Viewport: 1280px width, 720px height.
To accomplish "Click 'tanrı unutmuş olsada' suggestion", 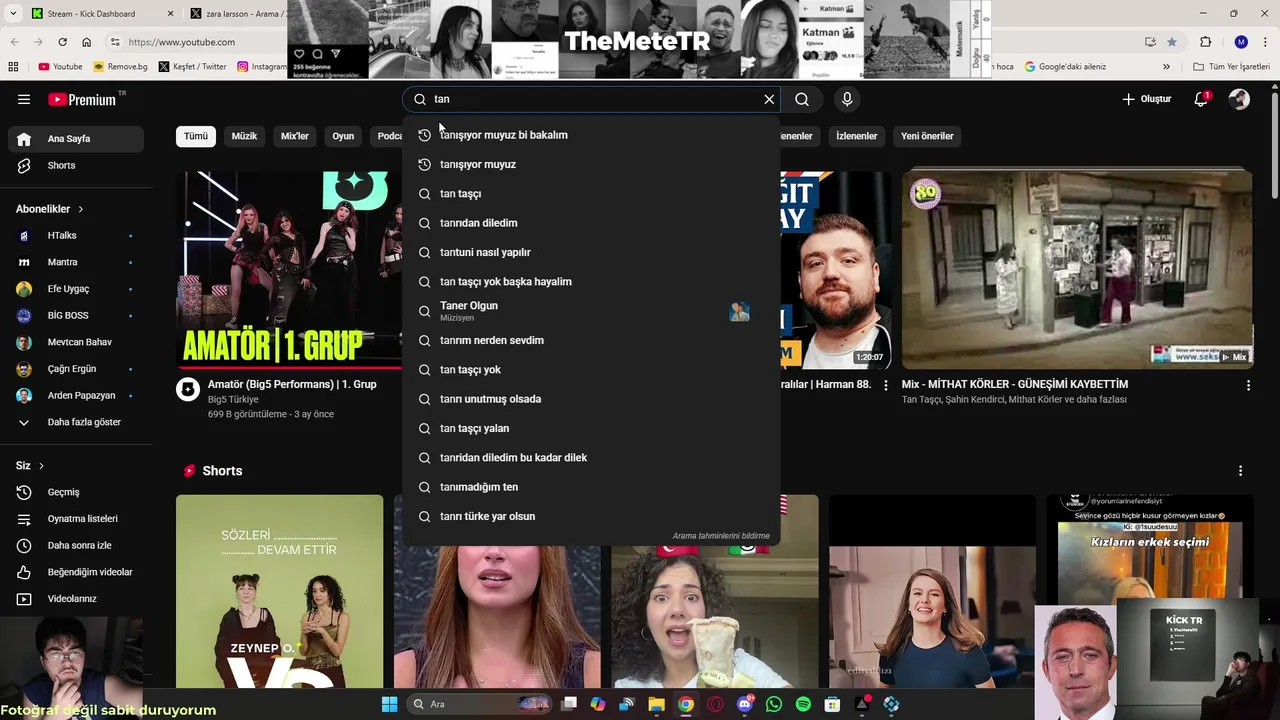I will [x=591, y=399].
